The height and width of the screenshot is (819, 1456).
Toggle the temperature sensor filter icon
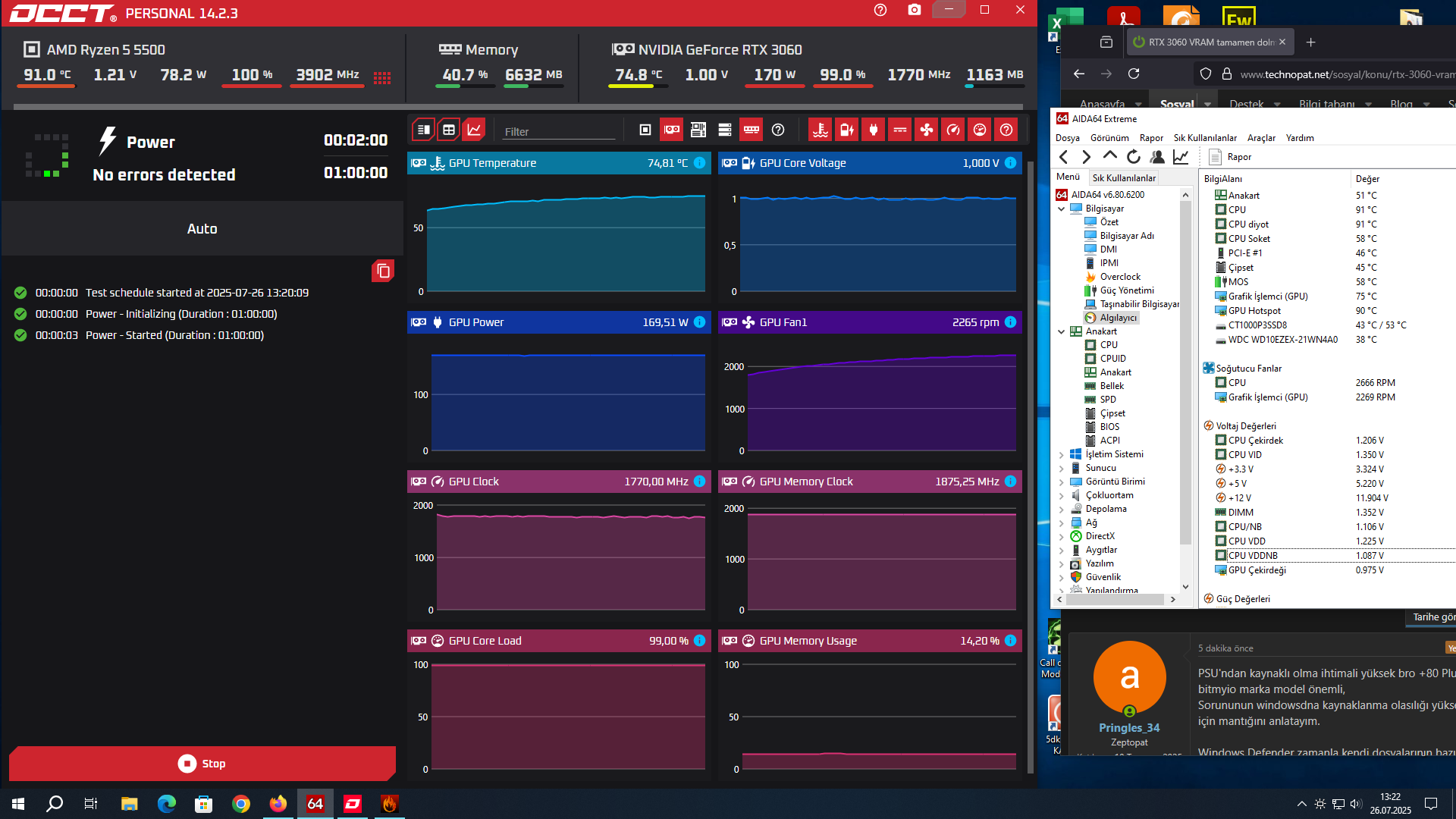tap(820, 130)
